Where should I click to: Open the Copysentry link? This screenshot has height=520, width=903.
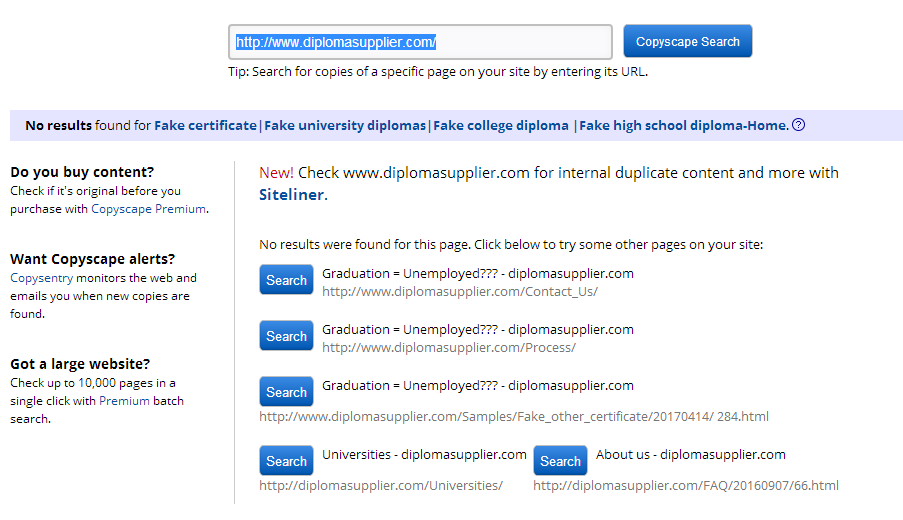pos(41,278)
